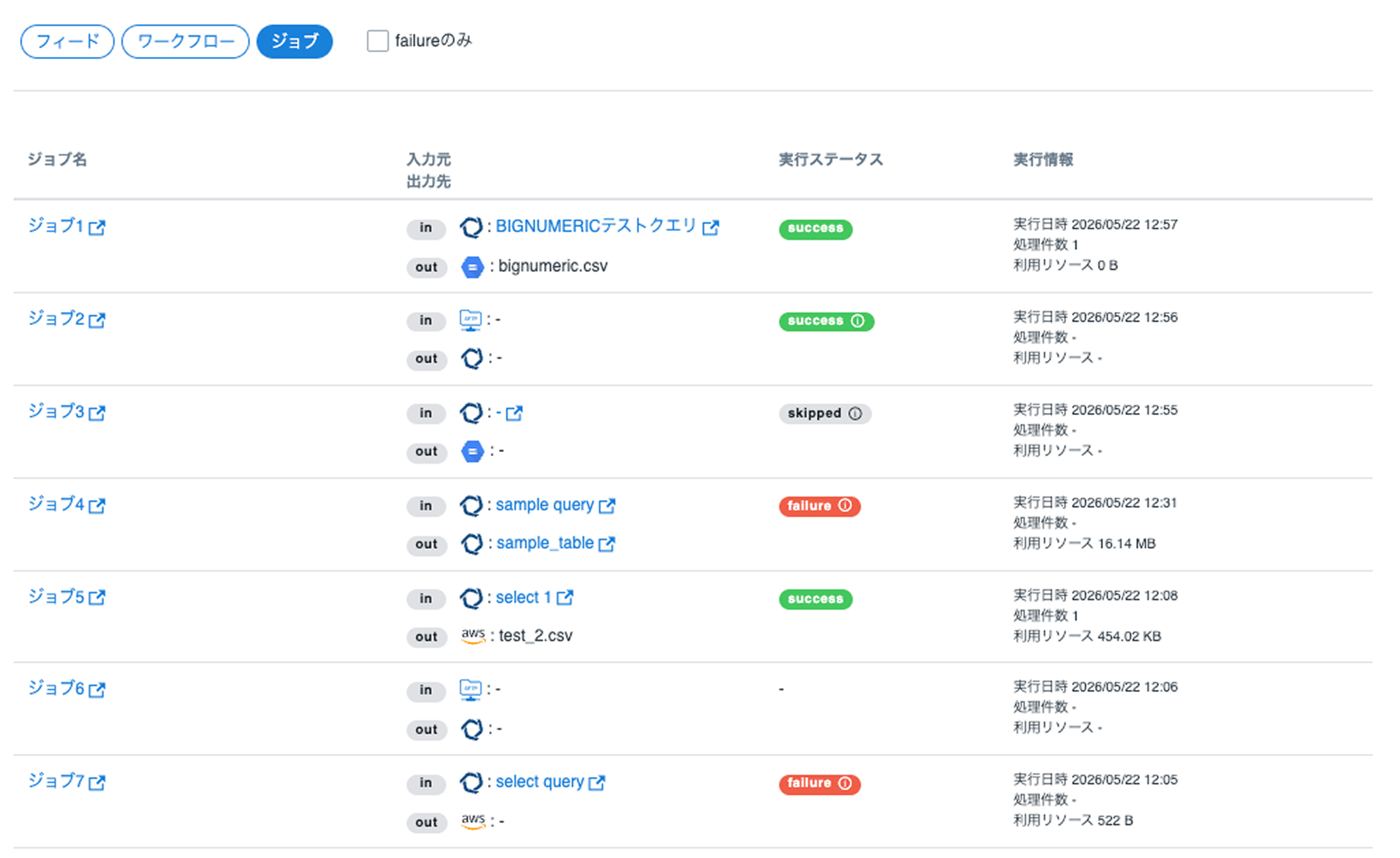
Task: Open the select query input link
Action: pyautogui.click(x=540, y=782)
